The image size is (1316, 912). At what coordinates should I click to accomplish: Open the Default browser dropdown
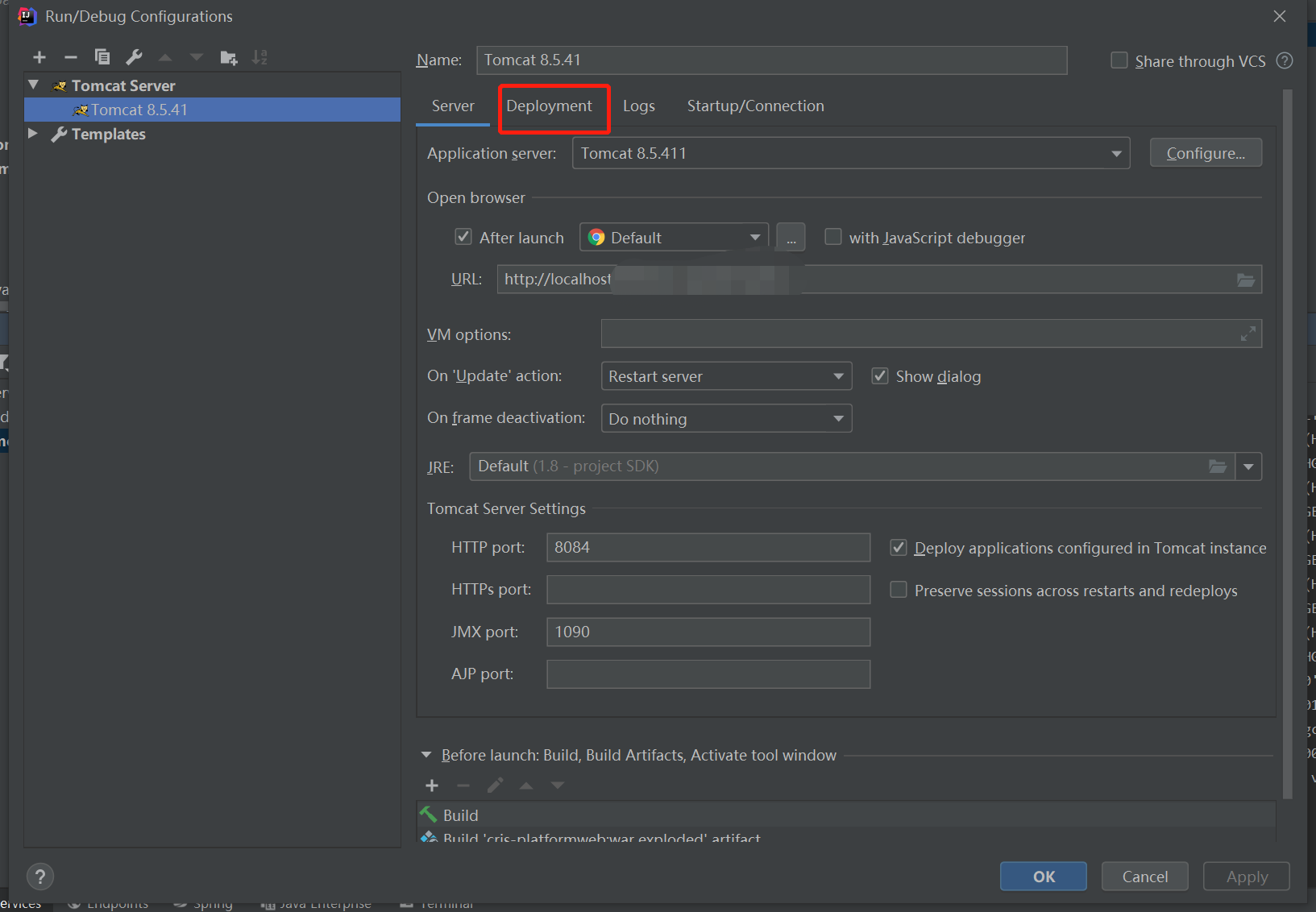674,238
